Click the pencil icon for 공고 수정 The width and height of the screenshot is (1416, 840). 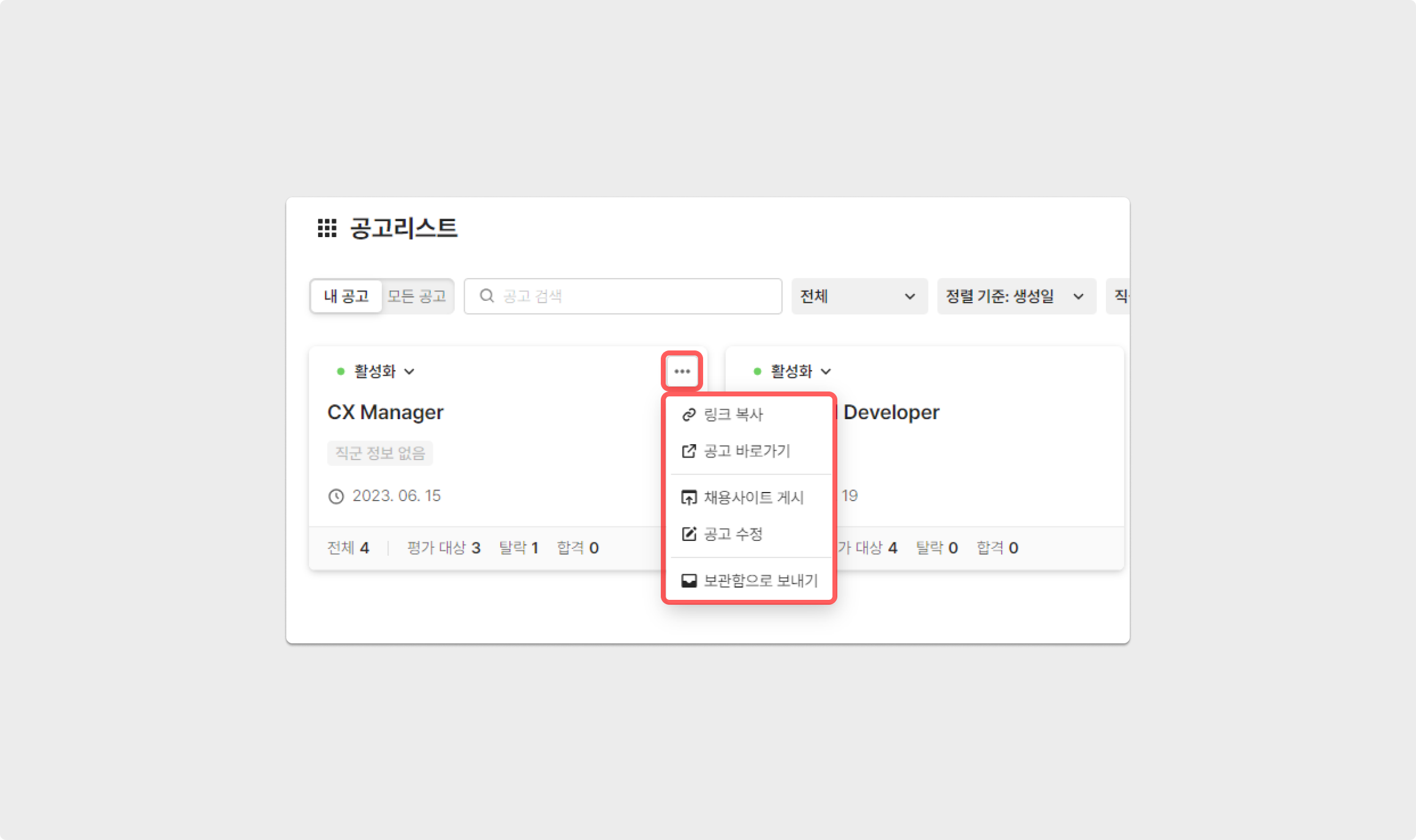[x=689, y=534]
